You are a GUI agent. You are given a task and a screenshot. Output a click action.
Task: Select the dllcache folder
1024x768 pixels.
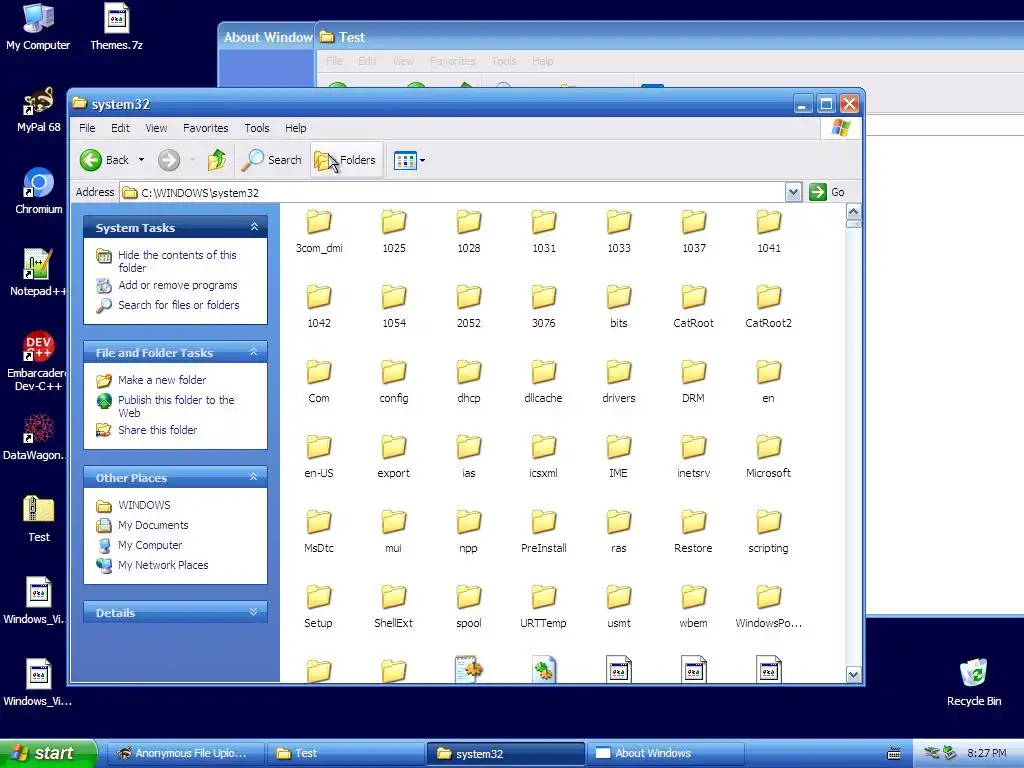click(x=543, y=382)
